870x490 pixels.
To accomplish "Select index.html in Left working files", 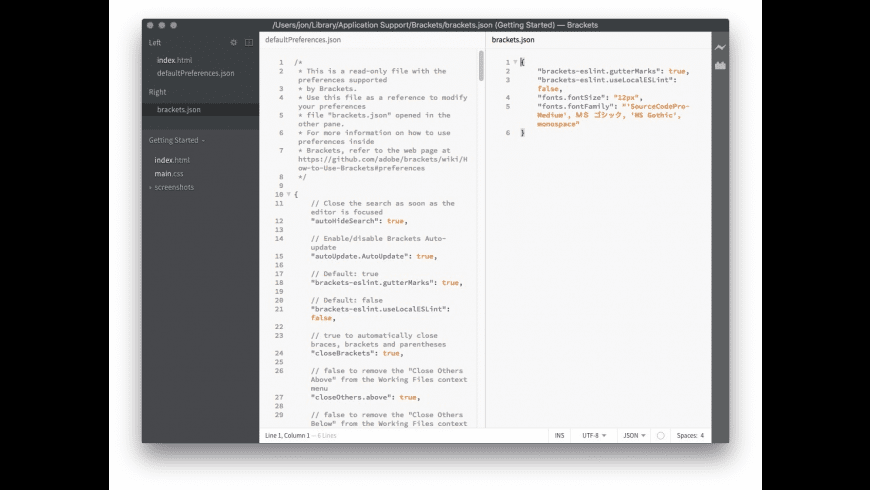I will tap(174, 60).
